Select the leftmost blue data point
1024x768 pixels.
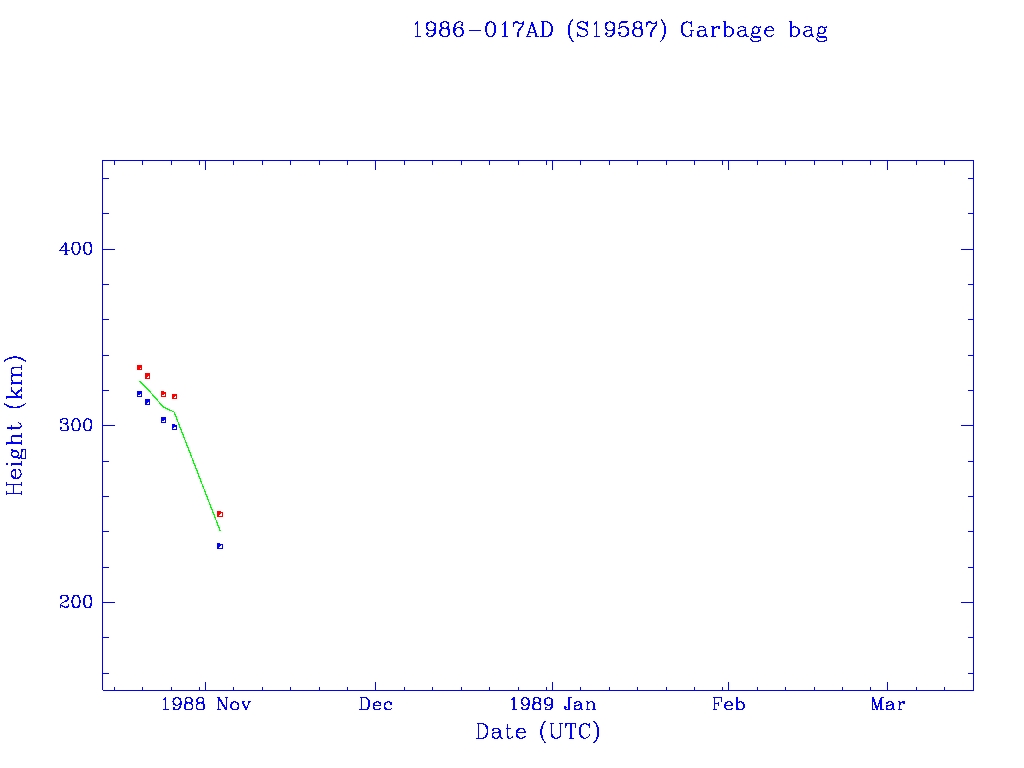(139, 394)
